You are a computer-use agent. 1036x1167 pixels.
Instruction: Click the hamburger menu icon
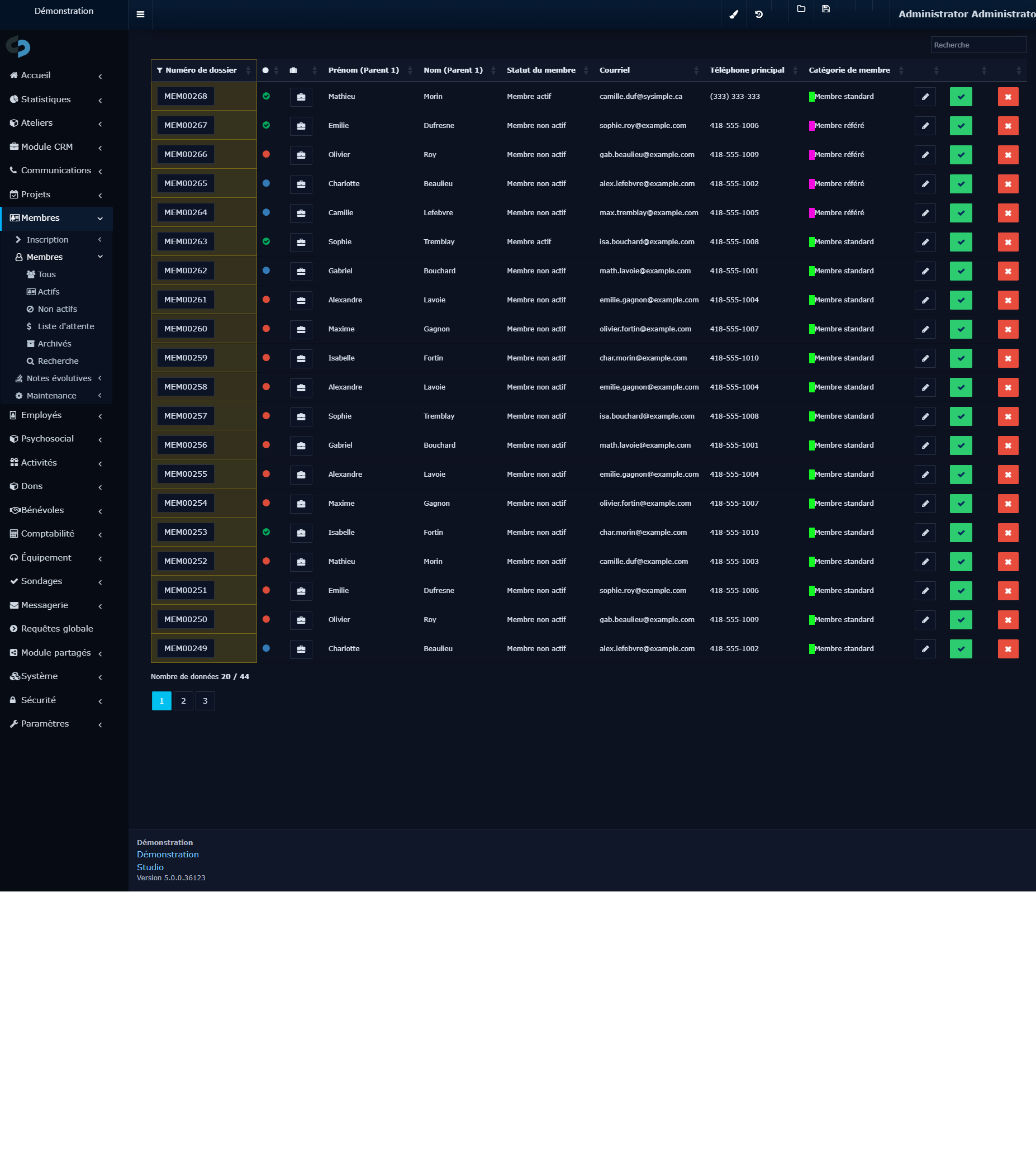click(x=140, y=15)
